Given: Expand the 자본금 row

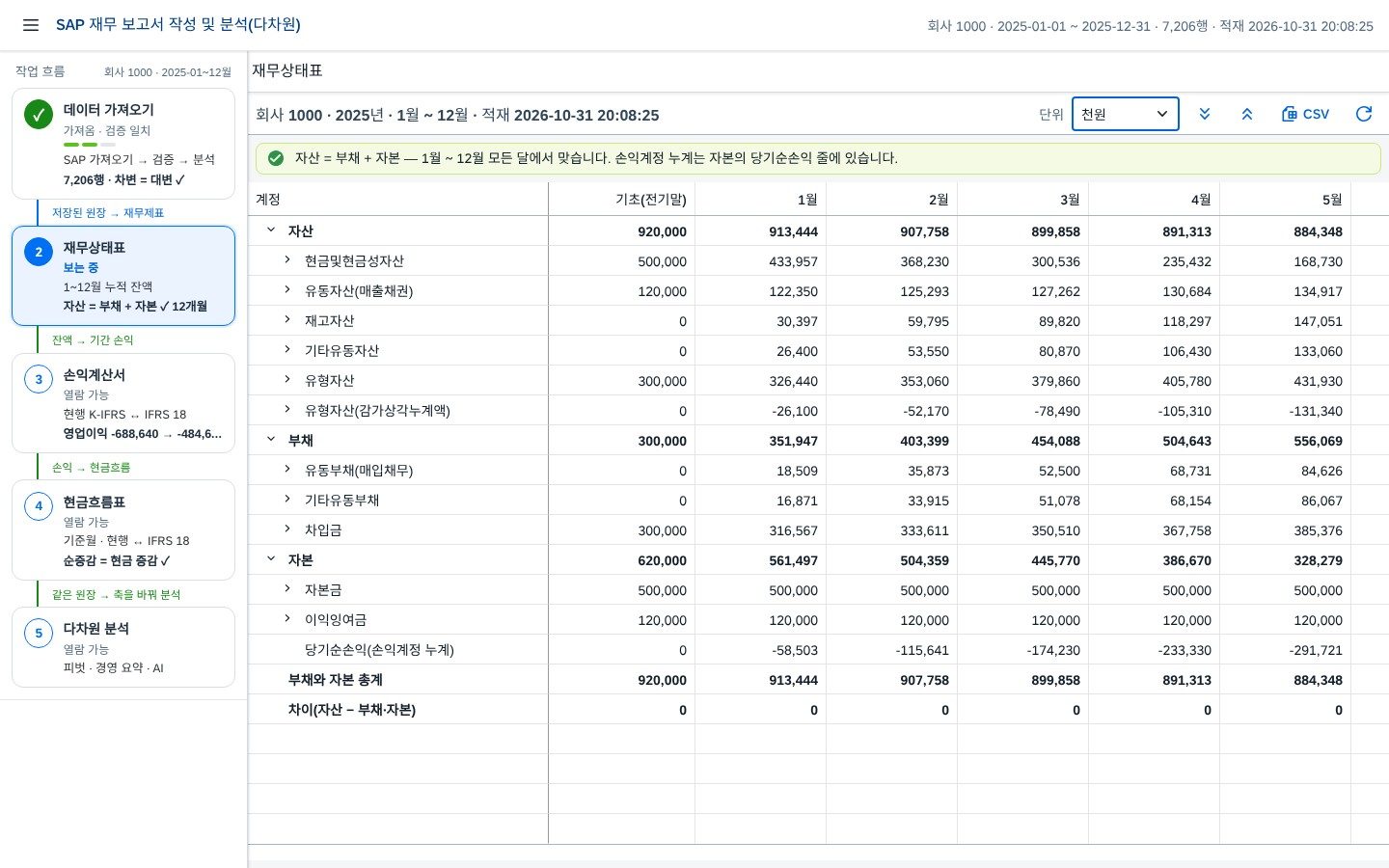Looking at the screenshot, I should pos(287,589).
